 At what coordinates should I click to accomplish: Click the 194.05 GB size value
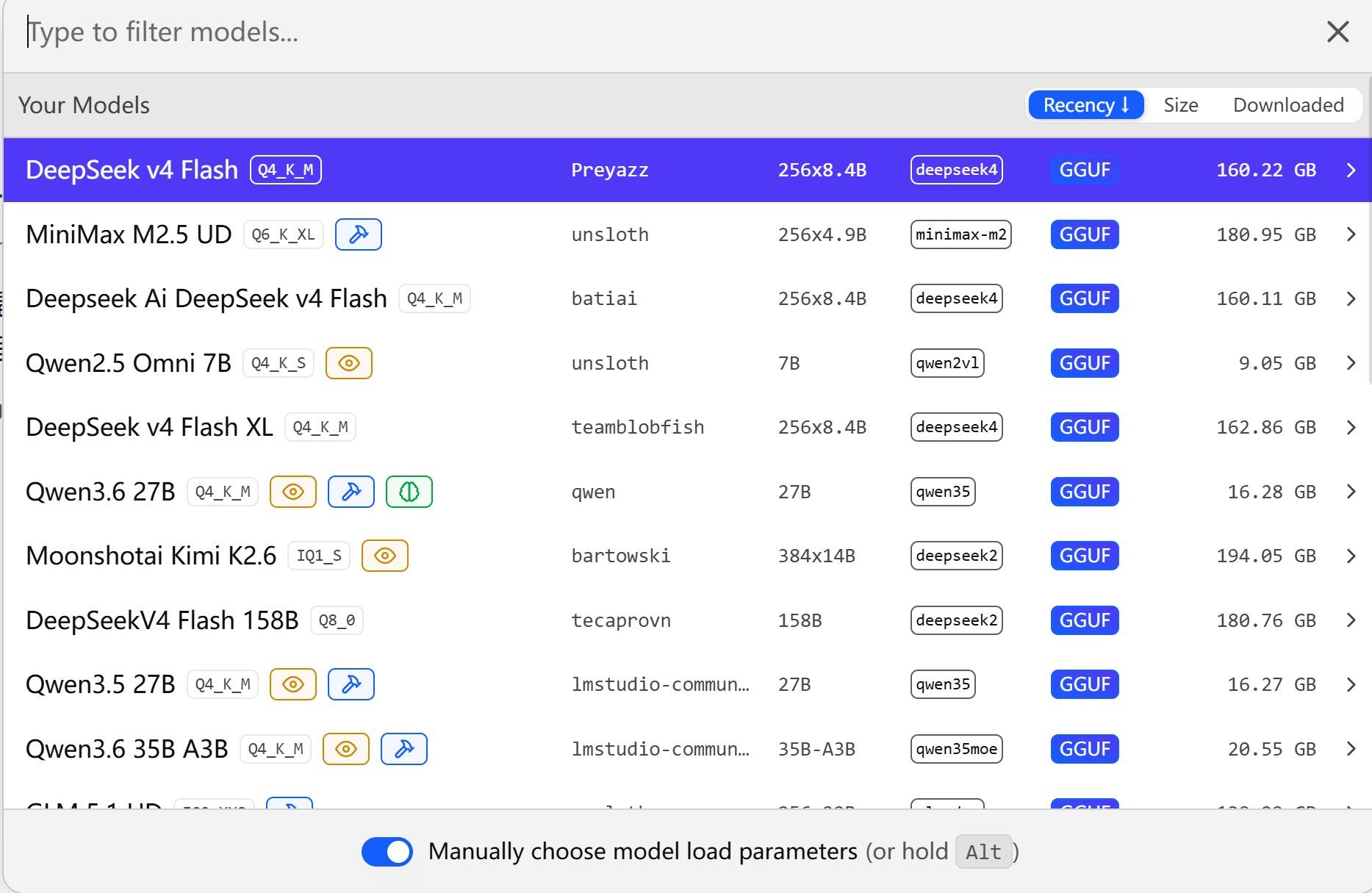[1266, 556]
